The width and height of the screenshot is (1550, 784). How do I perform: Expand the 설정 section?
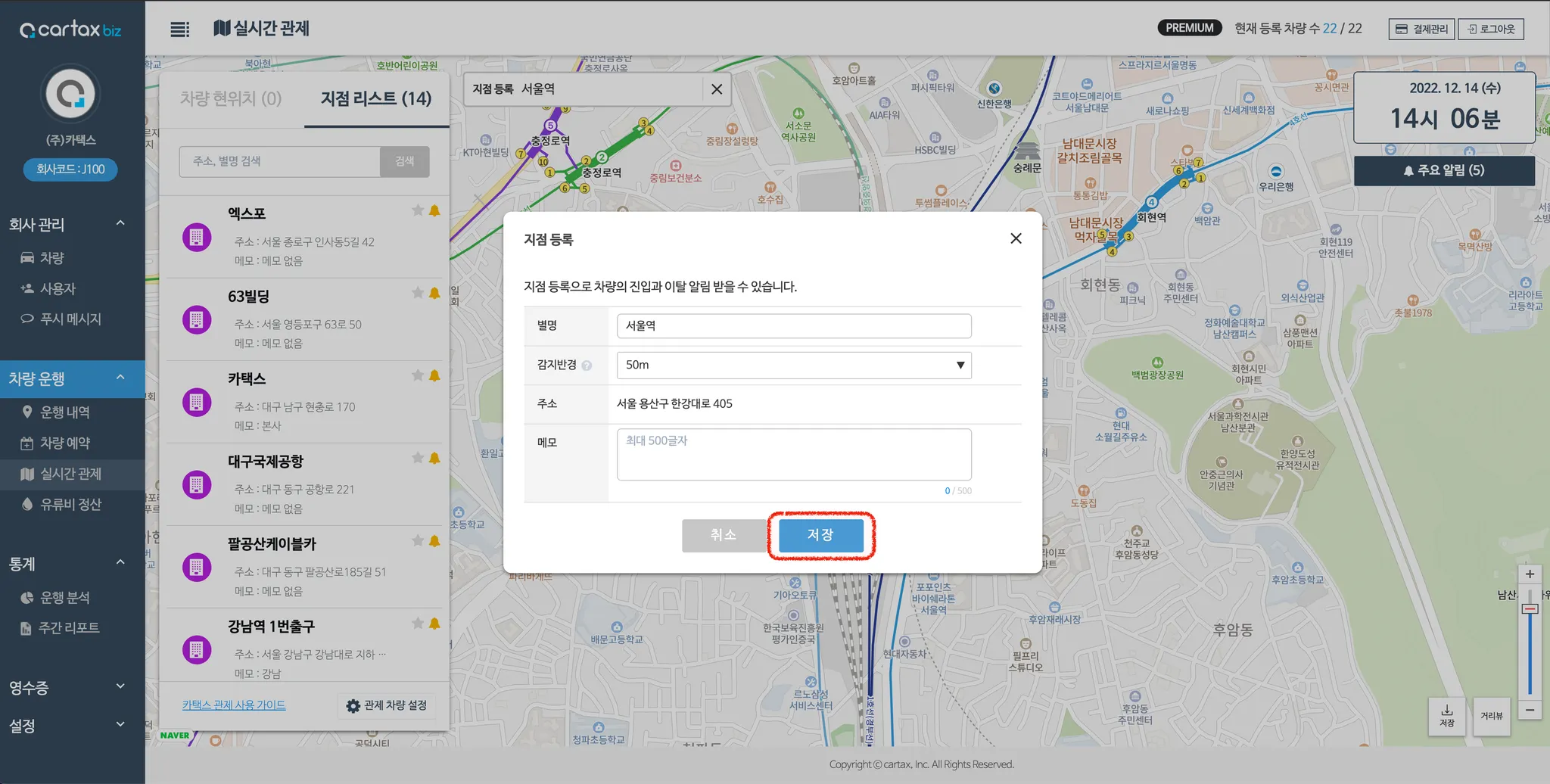pos(120,724)
